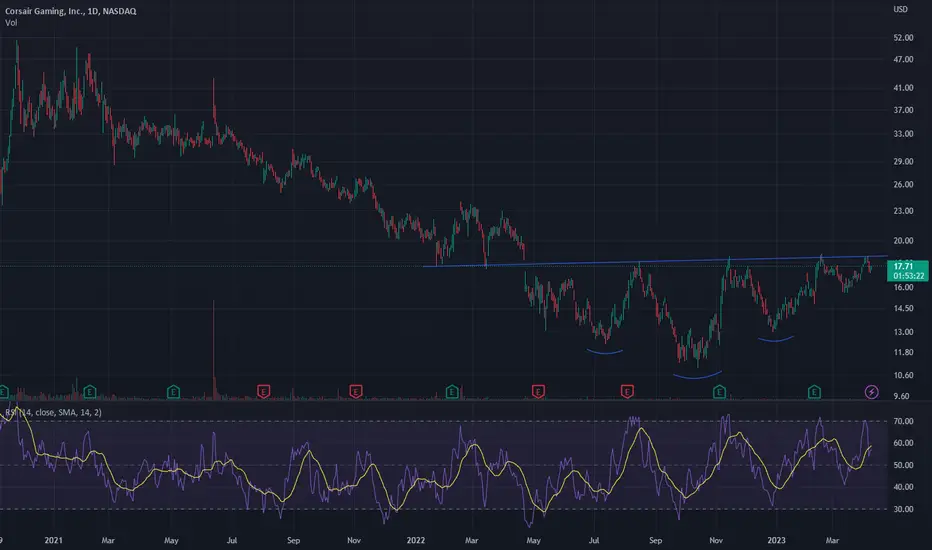Click the 13.00 price scale label
932x550 pixels.
coord(903,332)
